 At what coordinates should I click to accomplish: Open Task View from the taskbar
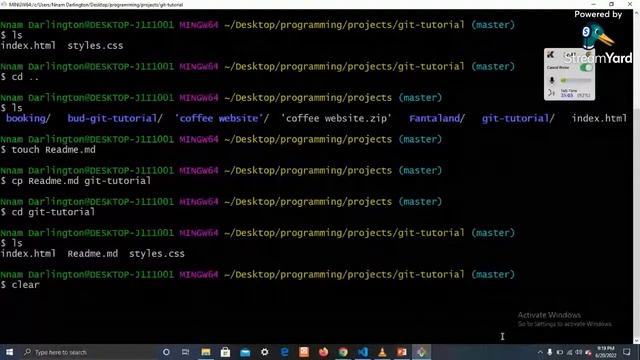click(185, 352)
